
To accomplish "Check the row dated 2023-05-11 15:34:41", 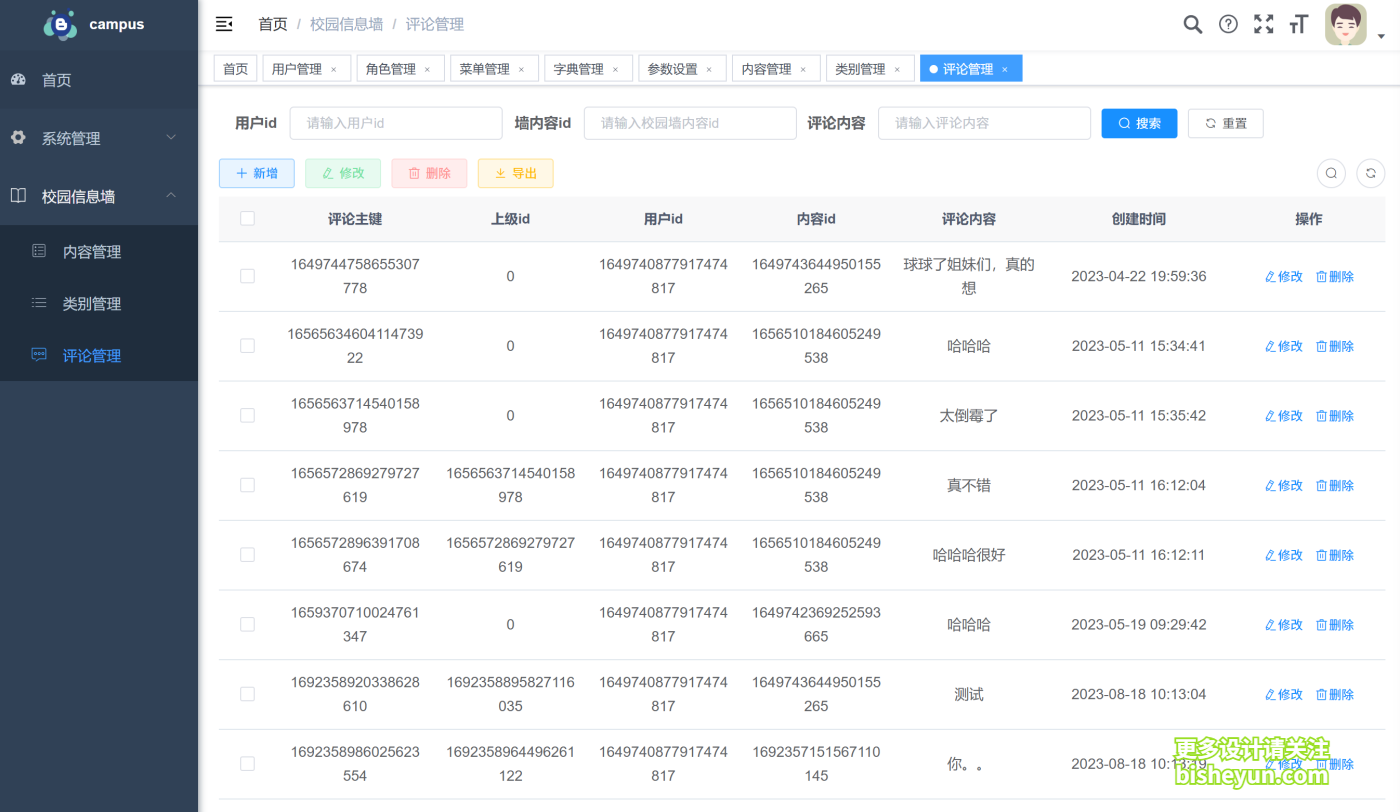I will (x=247, y=346).
